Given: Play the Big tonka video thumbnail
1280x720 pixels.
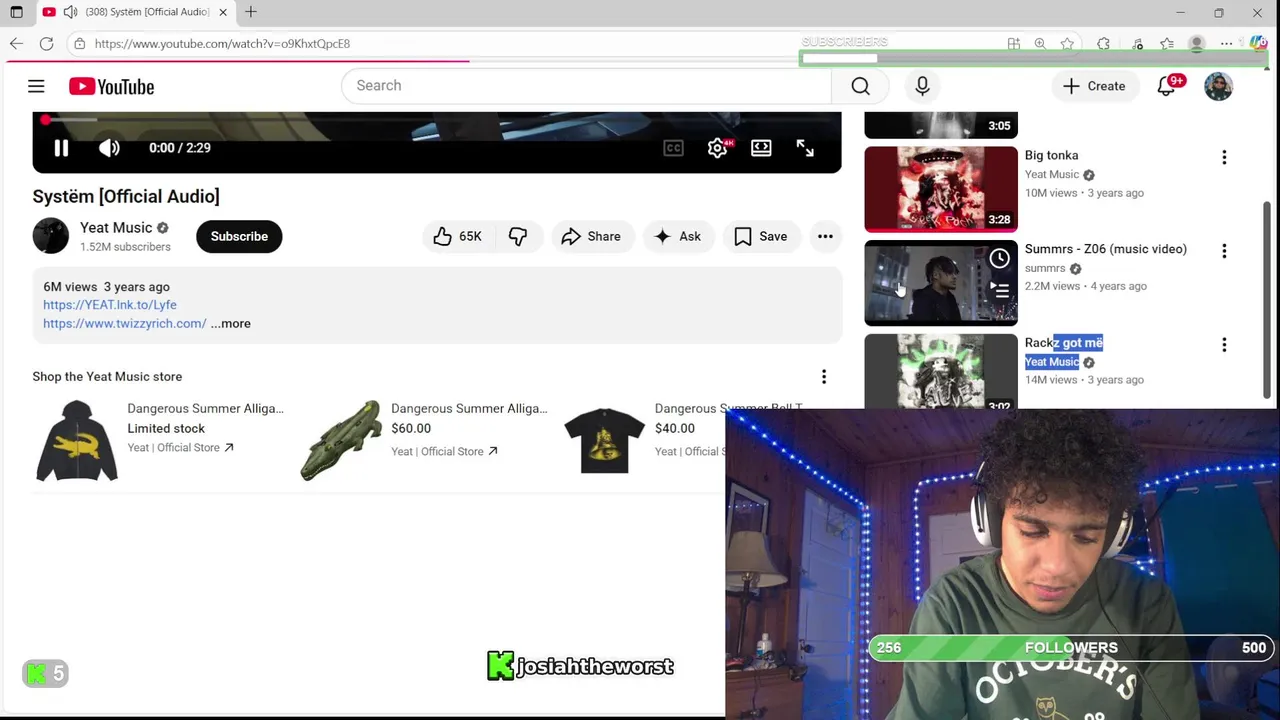Looking at the screenshot, I should point(940,189).
